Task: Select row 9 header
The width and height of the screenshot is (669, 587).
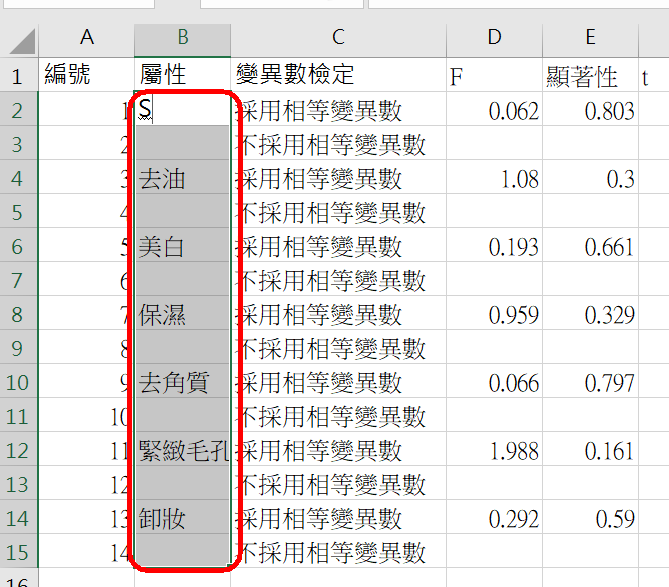Action: click(x=17, y=349)
